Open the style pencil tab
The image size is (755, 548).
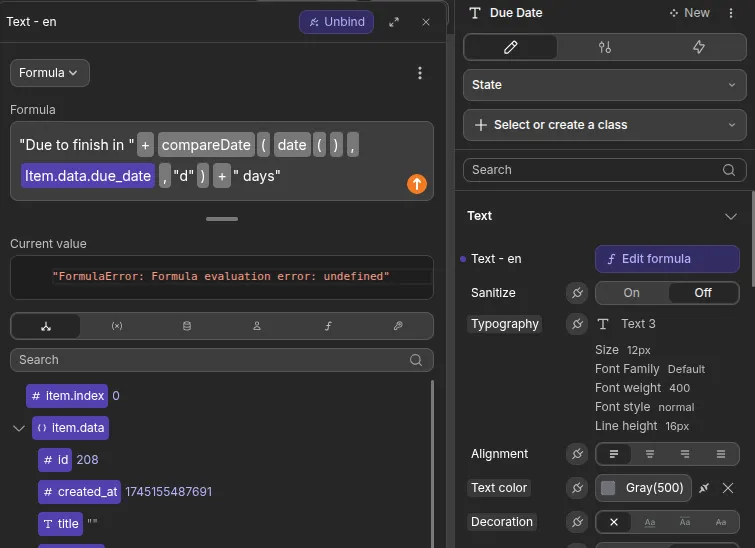(x=510, y=47)
